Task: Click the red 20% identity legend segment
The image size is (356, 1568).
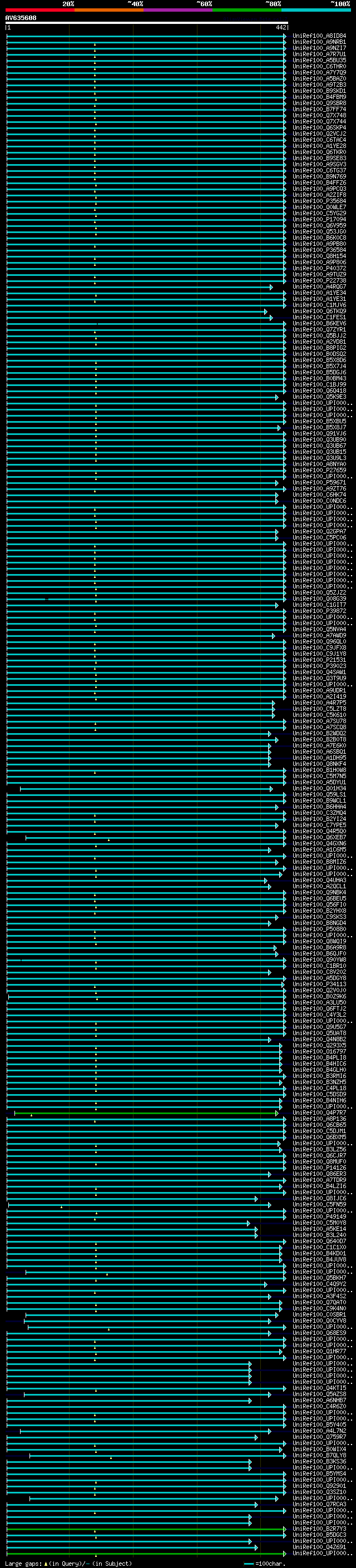Action: 39,10
